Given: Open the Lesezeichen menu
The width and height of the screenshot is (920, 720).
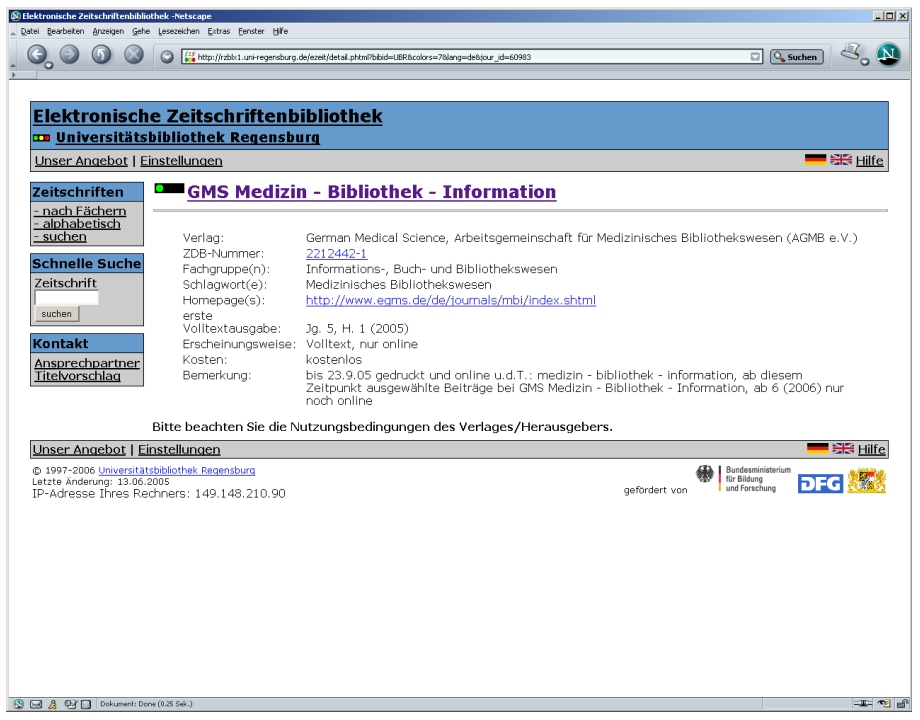Looking at the screenshot, I should coord(180,30).
